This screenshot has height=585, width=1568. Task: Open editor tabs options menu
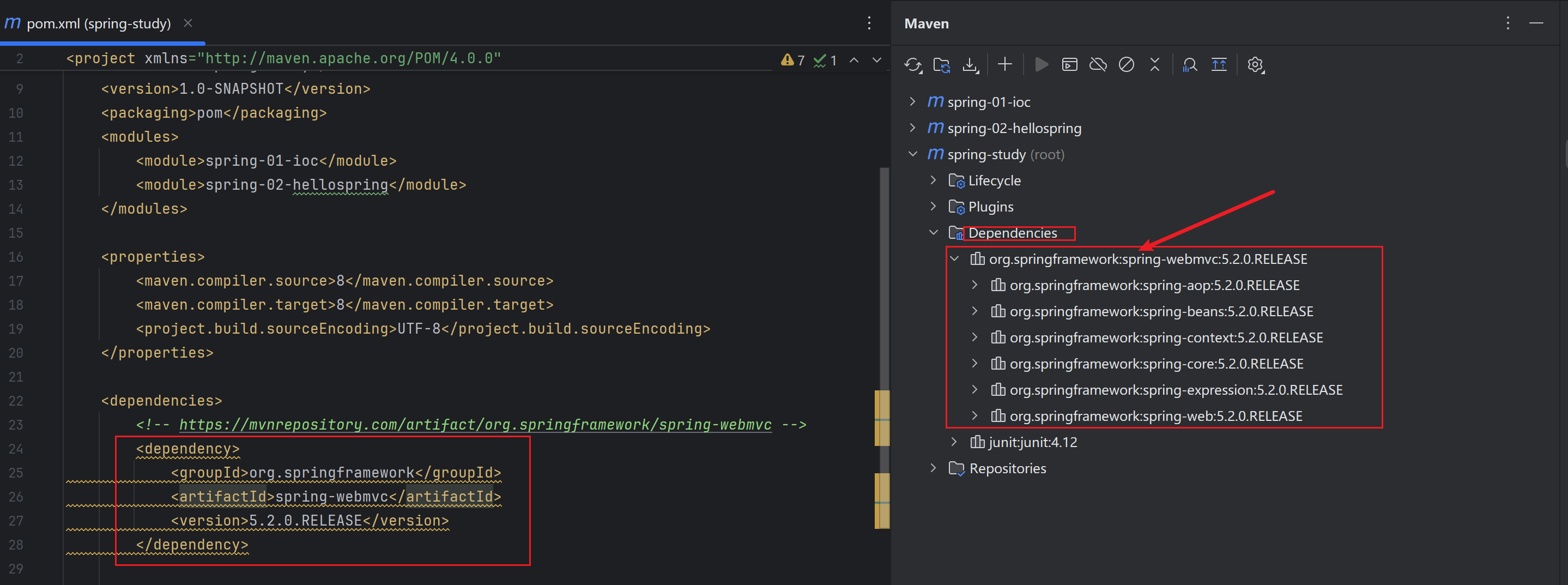point(869,23)
